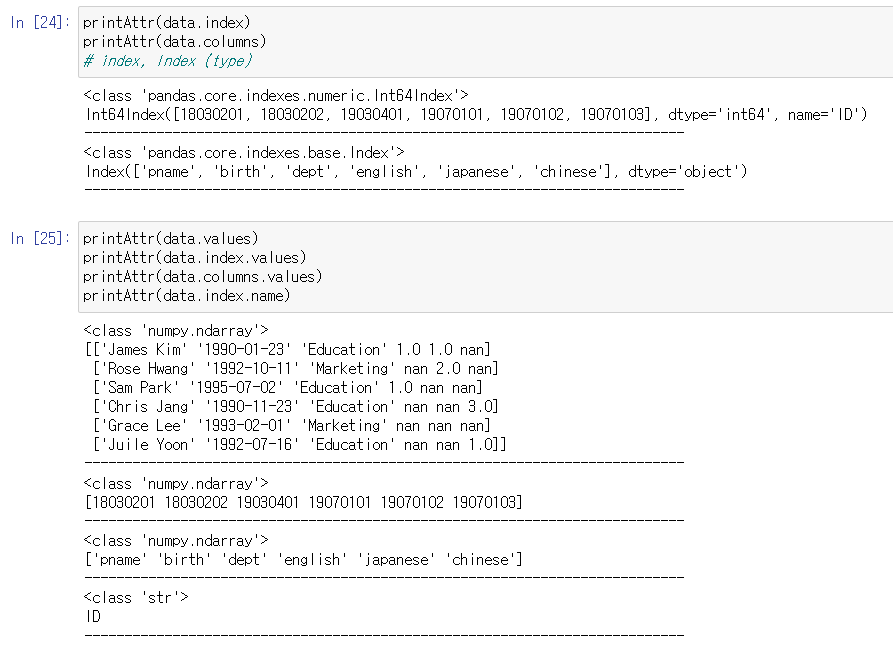
Task: Click code line printAttr(data.values)
Action: coord(170,238)
